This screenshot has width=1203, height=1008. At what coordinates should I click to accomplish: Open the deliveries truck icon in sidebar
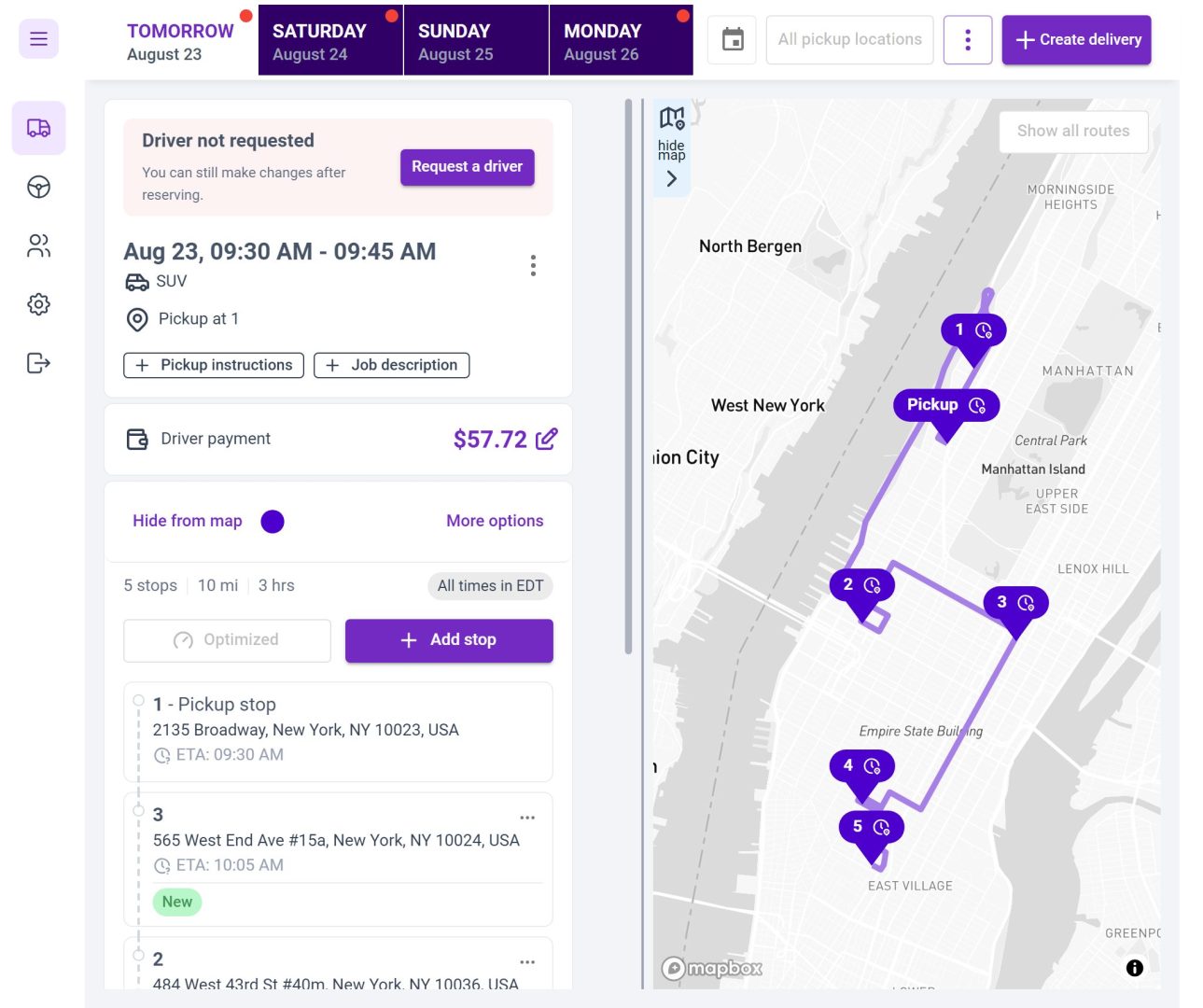38,128
